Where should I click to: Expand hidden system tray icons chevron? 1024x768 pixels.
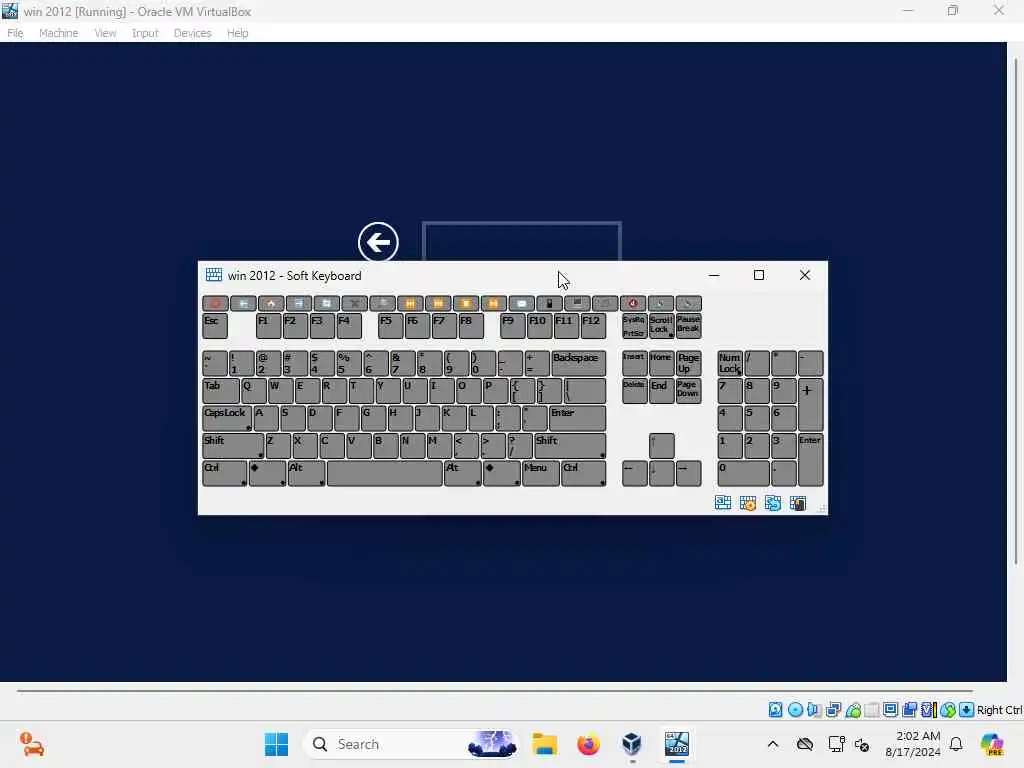[773, 744]
